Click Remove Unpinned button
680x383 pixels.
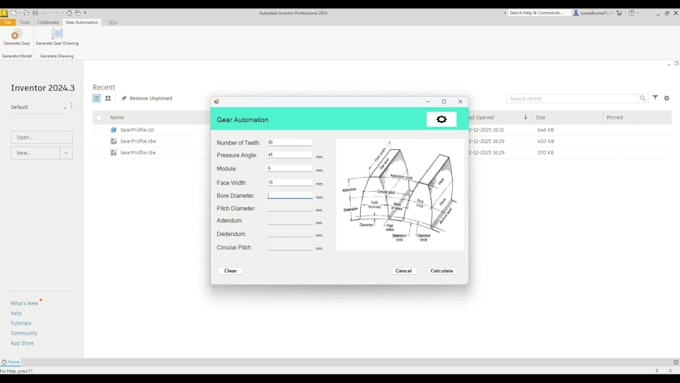(x=147, y=98)
